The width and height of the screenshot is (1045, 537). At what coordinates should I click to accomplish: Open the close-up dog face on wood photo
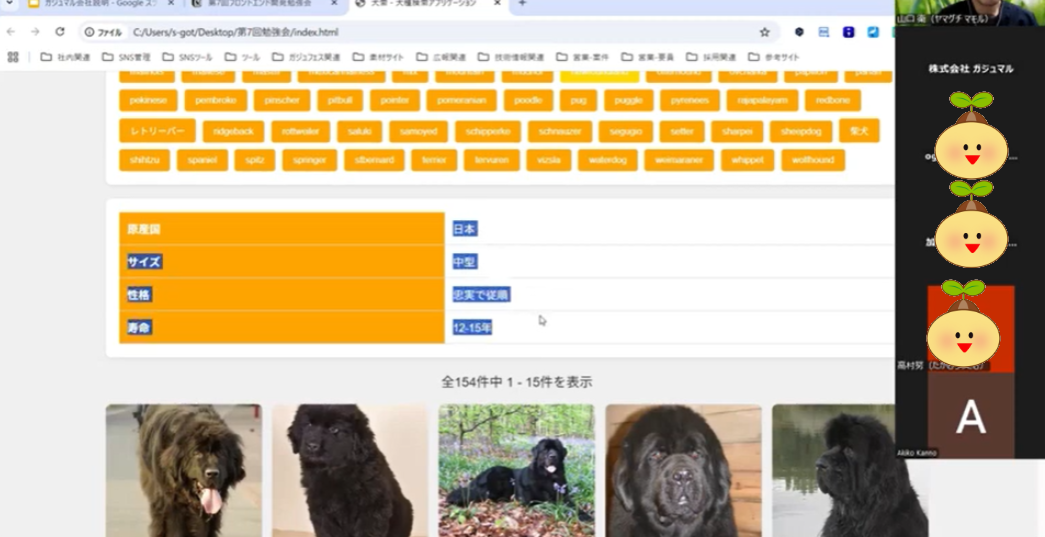pos(683,470)
